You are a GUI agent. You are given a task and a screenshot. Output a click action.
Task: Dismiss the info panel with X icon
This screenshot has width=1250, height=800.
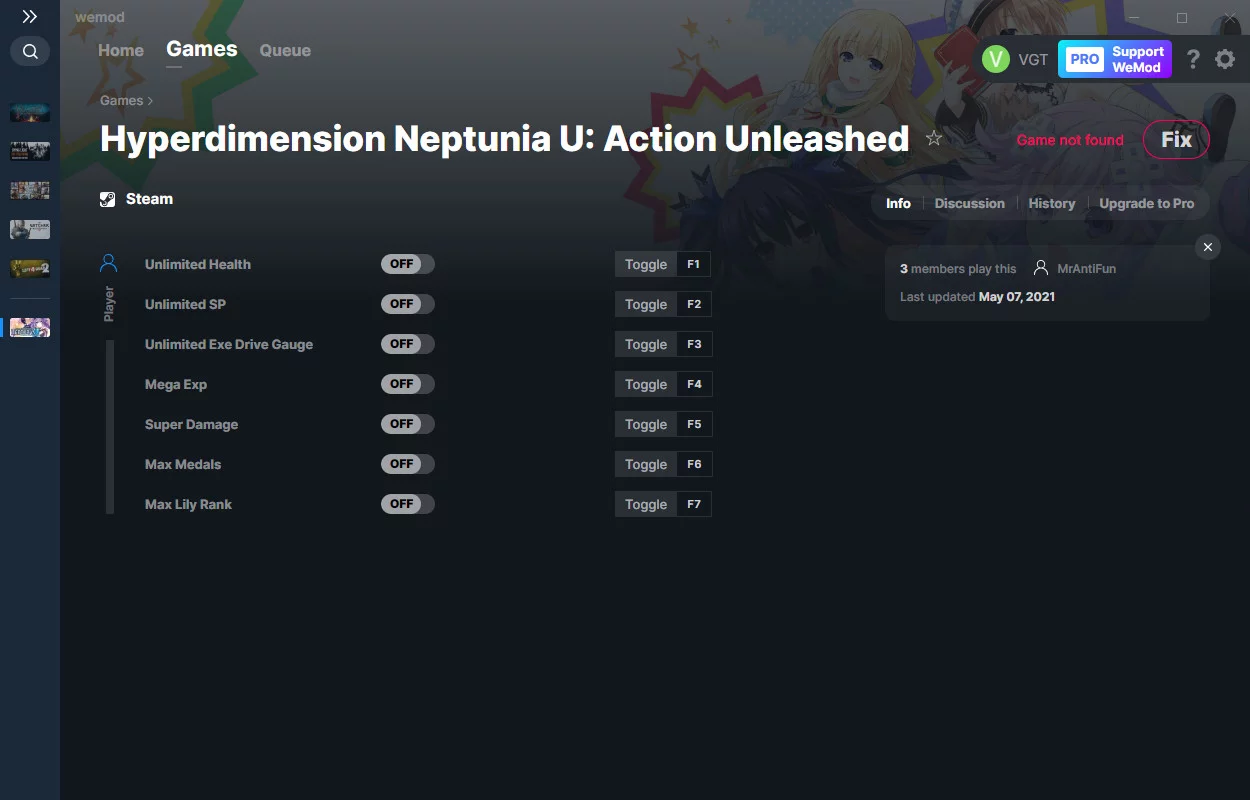tap(1208, 247)
